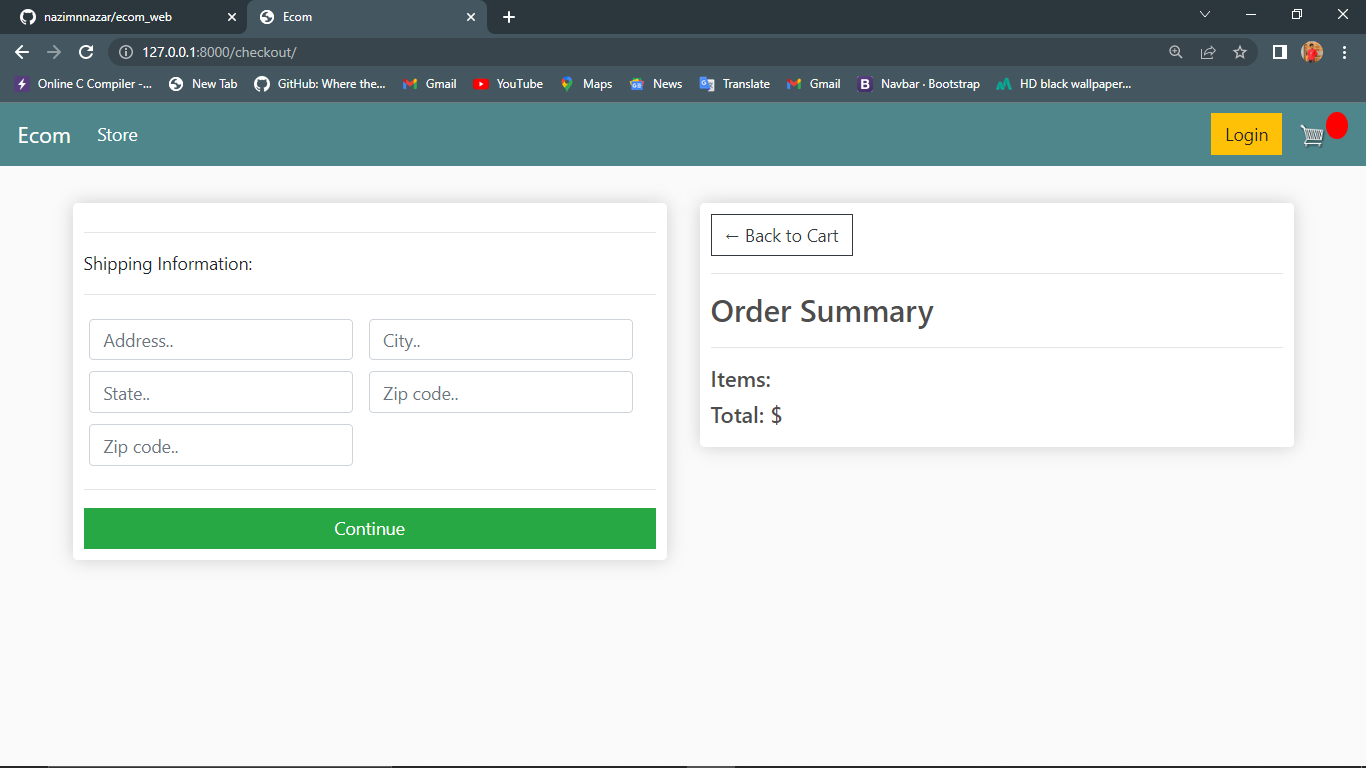Image resolution: width=1366 pixels, height=768 pixels.
Task: Open the New Tab bookmark
Action: [x=203, y=84]
